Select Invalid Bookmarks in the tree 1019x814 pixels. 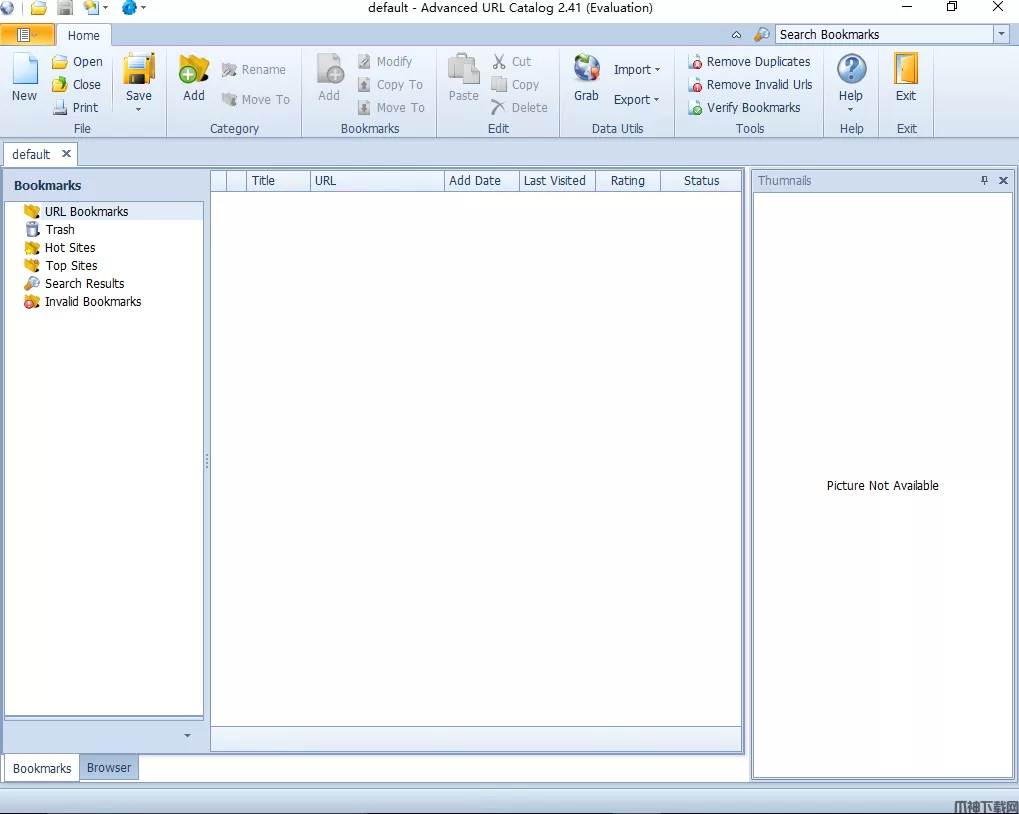click(x=83, y=301)
